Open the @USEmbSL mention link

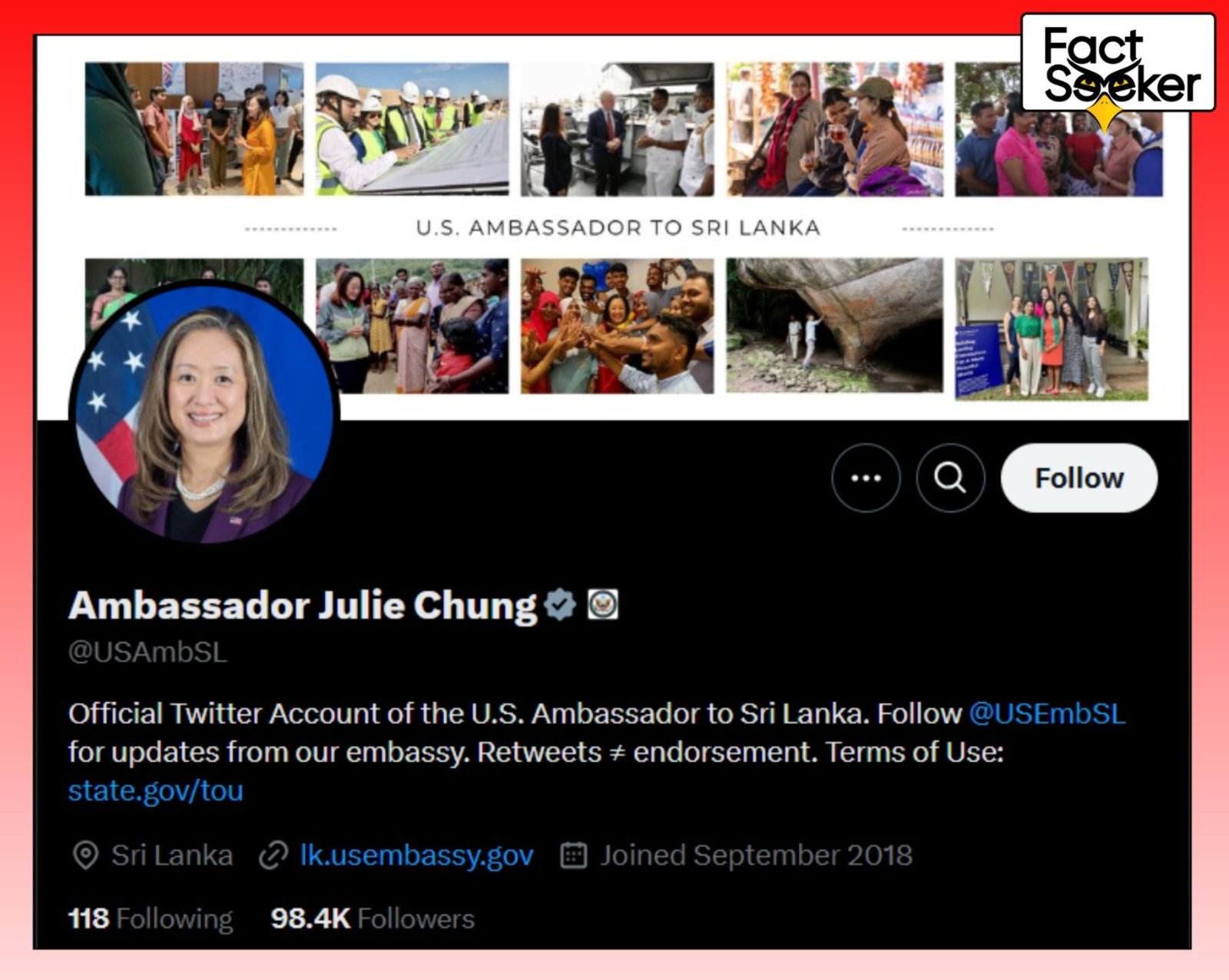tap(1047, 713)
